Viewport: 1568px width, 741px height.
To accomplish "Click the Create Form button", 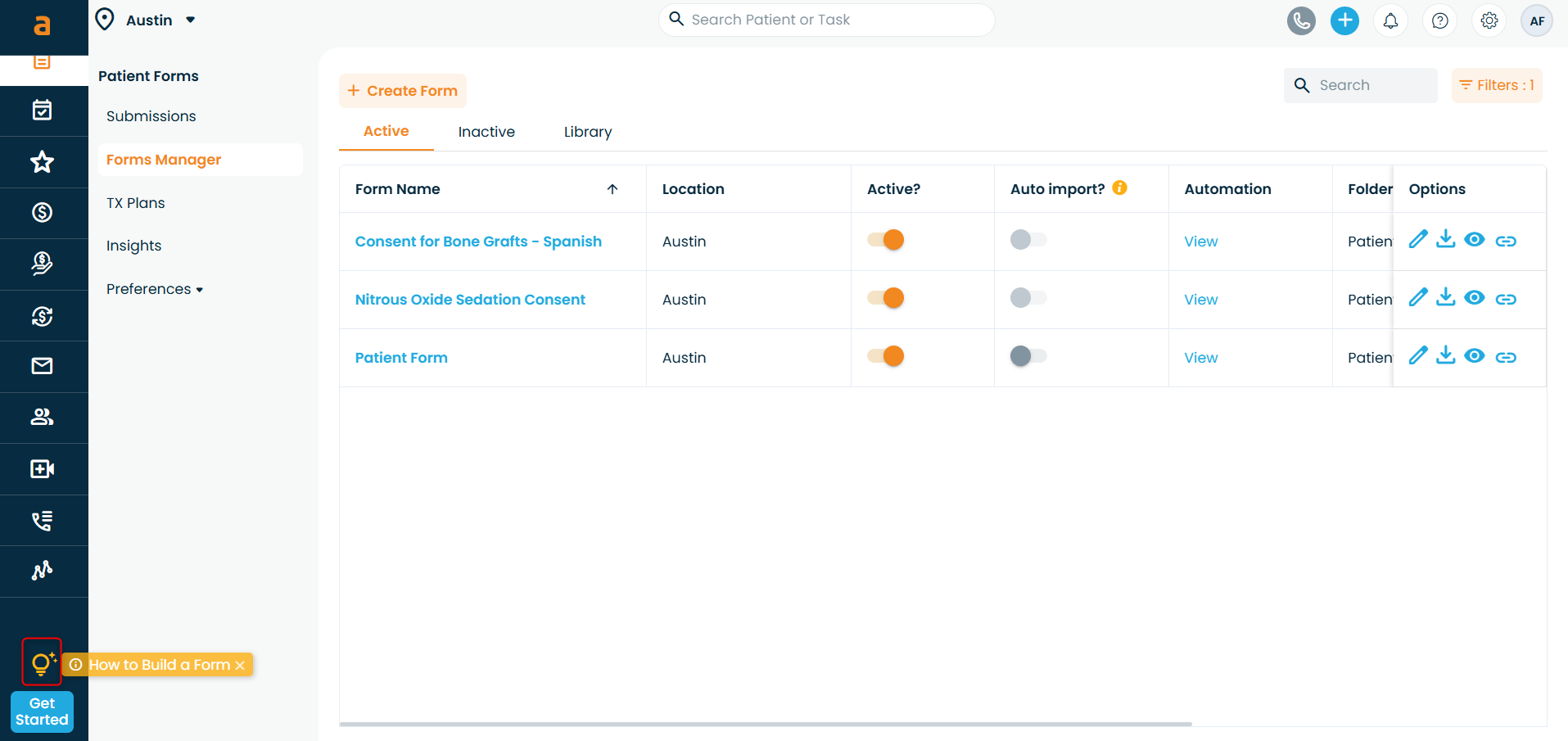I will tap(403, 91).
